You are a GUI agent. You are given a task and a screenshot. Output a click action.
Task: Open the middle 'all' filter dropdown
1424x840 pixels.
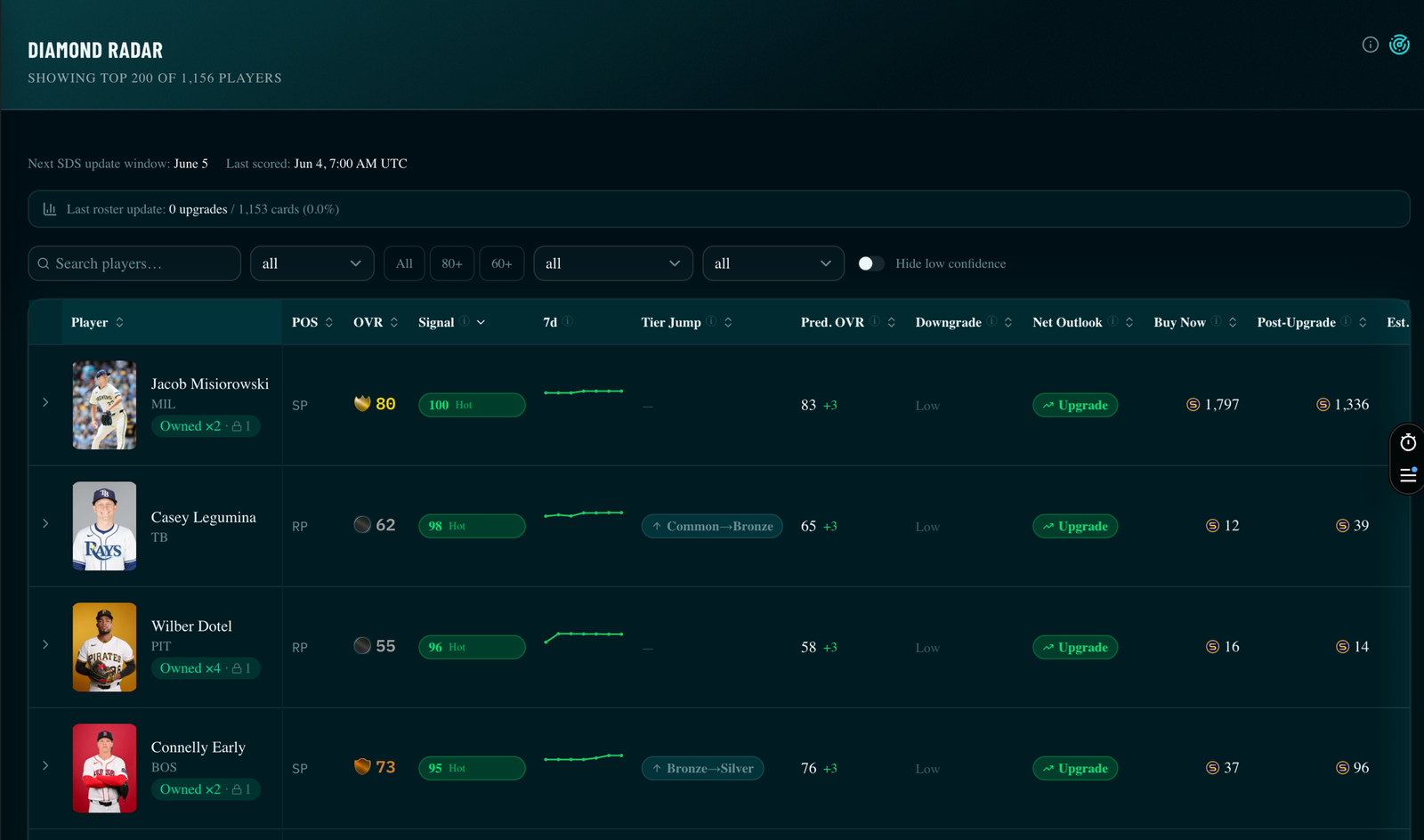(x=613, y=263)
